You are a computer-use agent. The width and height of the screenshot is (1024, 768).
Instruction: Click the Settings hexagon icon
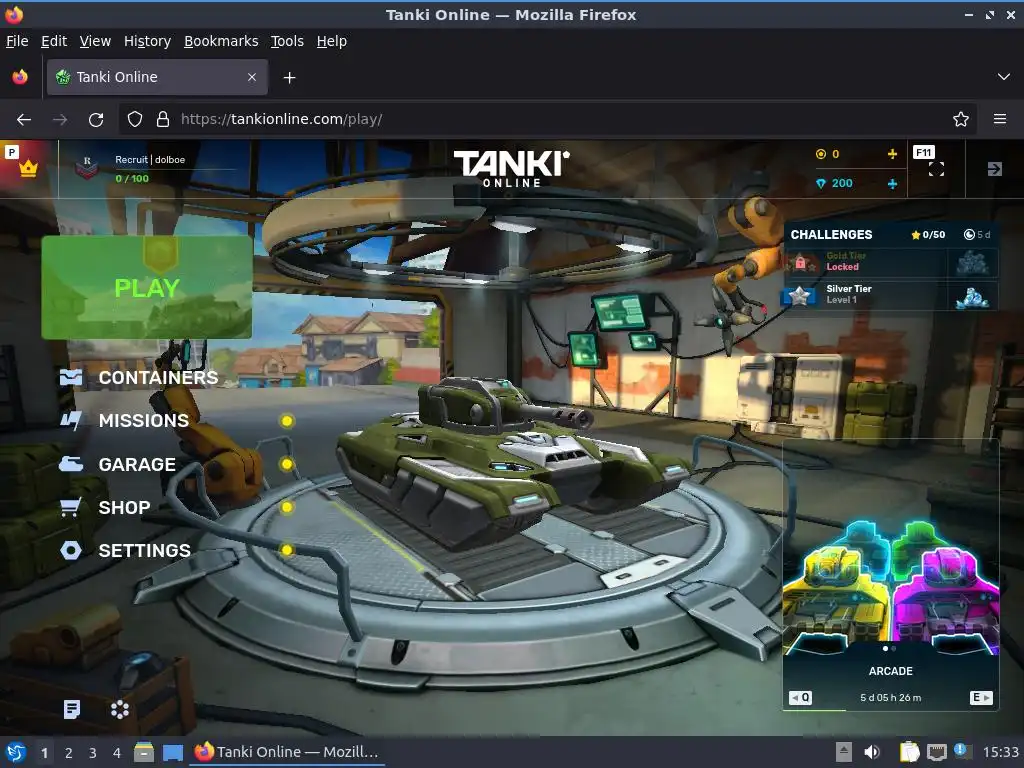tap(71, 551)
